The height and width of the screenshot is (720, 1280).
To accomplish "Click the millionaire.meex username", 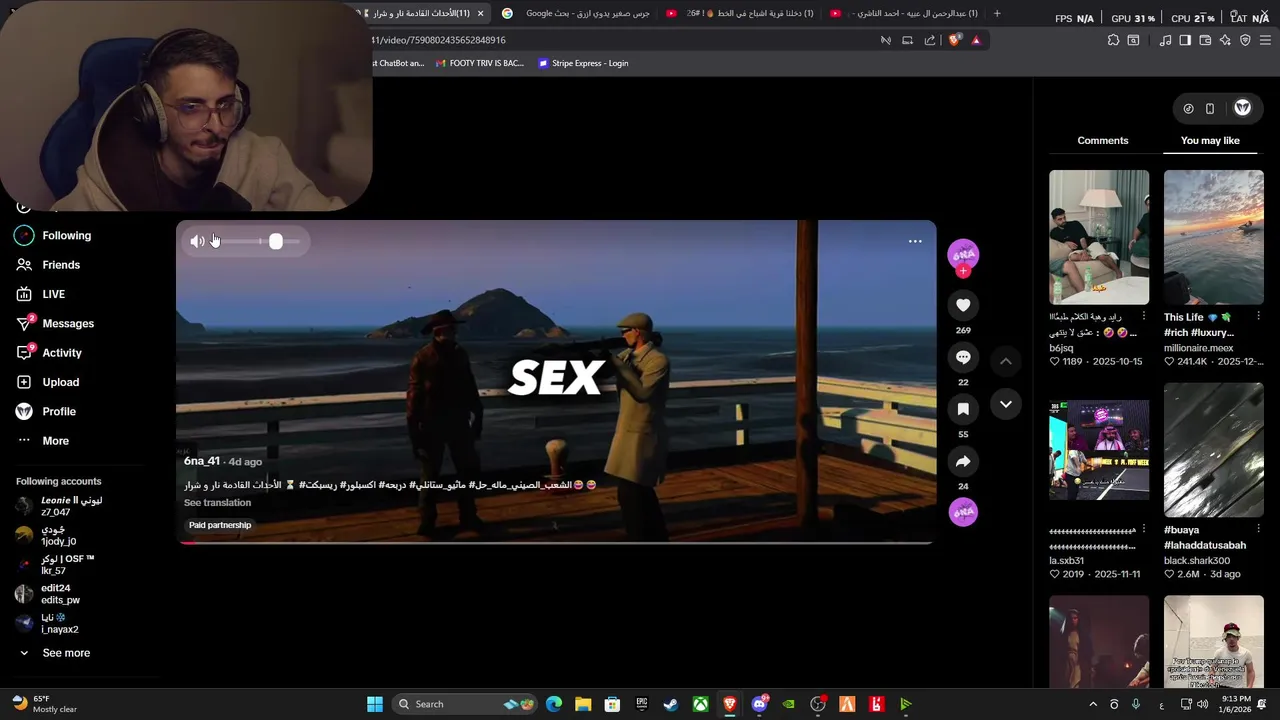I will (1198, 348).
